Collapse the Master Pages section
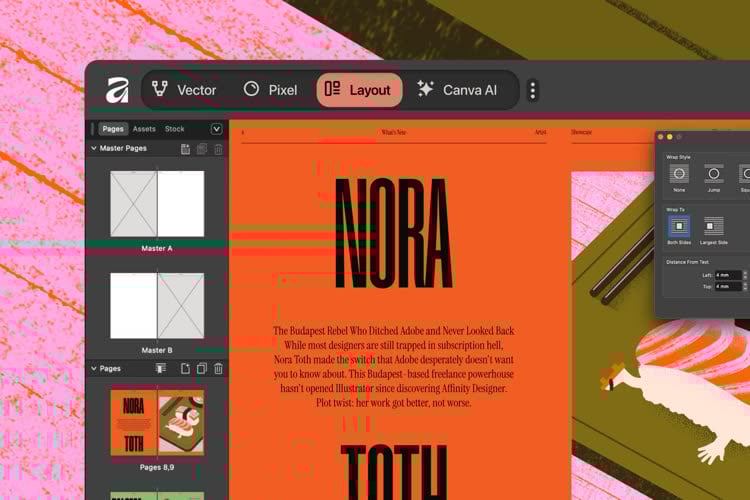This screenshot has height=500, width=750. click(x=94, y=149)
